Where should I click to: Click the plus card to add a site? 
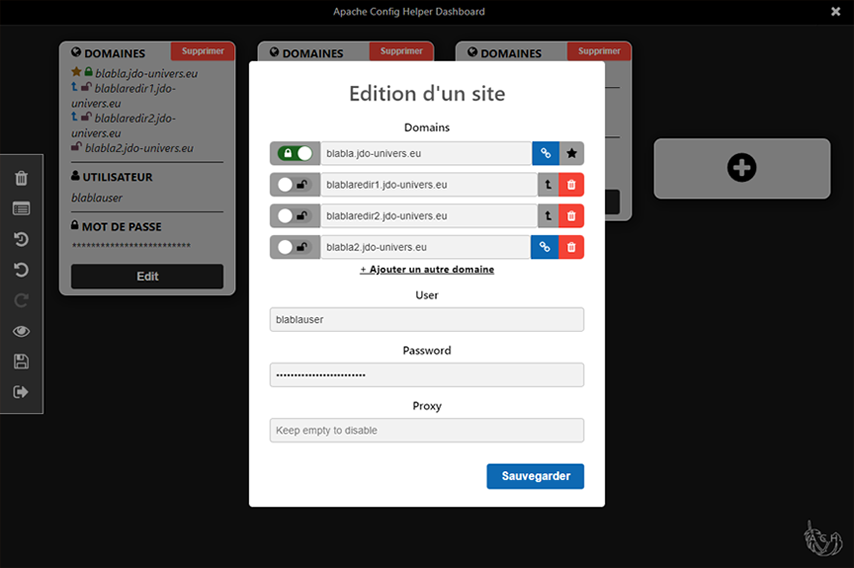tap(741, 168)
